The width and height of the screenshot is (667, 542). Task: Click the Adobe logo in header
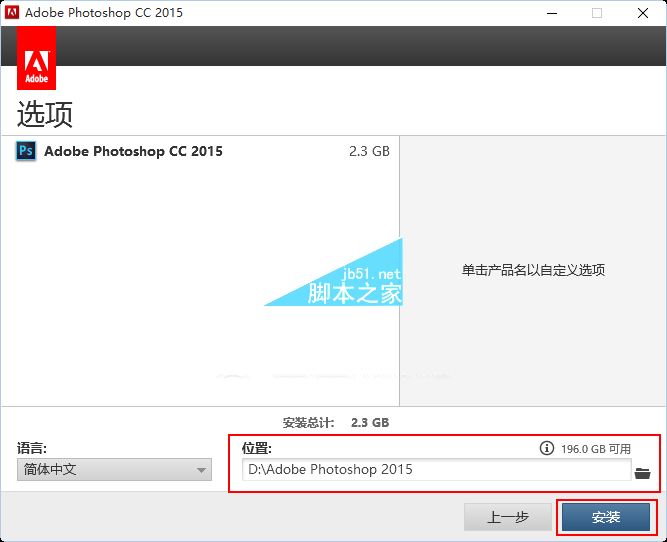[37, 58]
